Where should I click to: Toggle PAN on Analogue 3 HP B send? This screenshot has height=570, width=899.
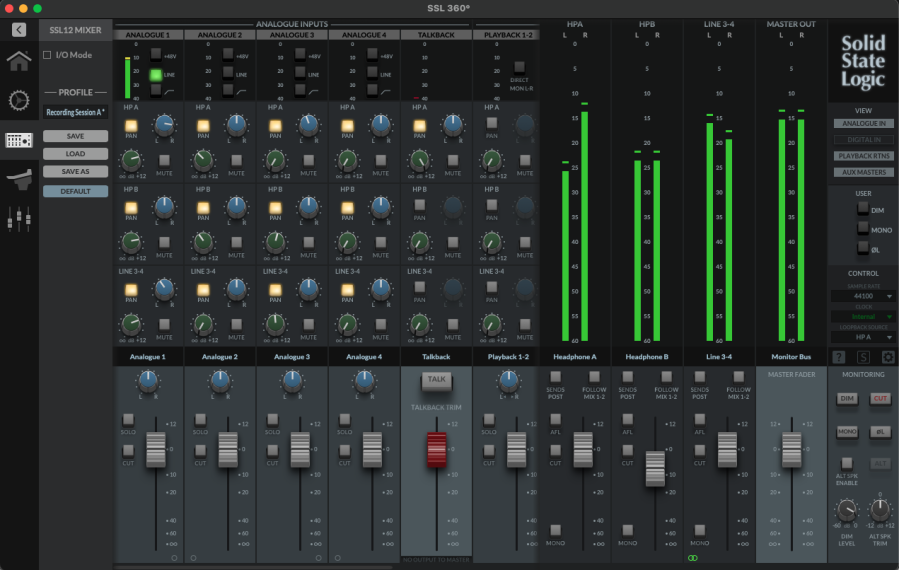click(276, 208)
